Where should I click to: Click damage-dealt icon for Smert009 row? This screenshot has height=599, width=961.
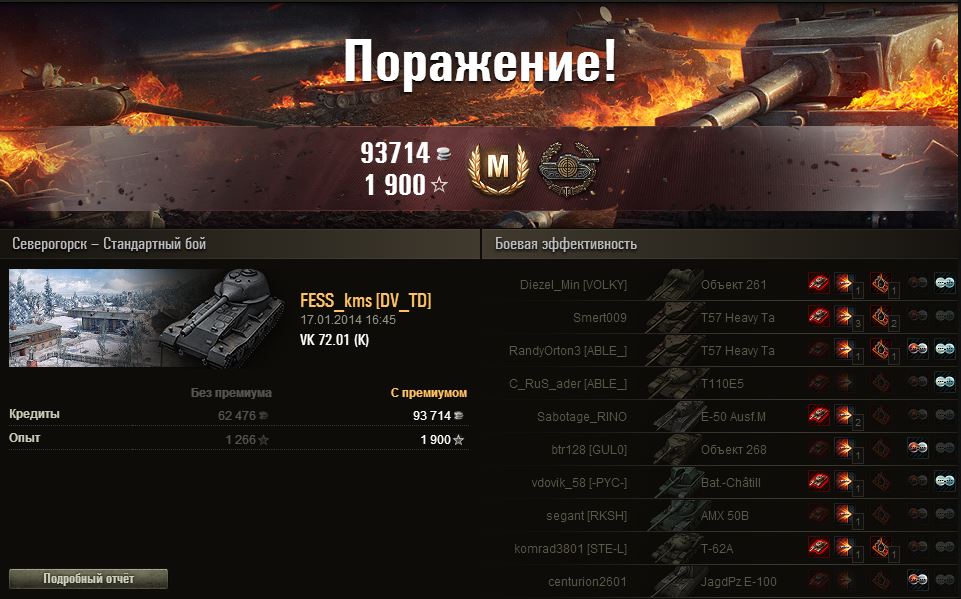[x=845, y=316]
